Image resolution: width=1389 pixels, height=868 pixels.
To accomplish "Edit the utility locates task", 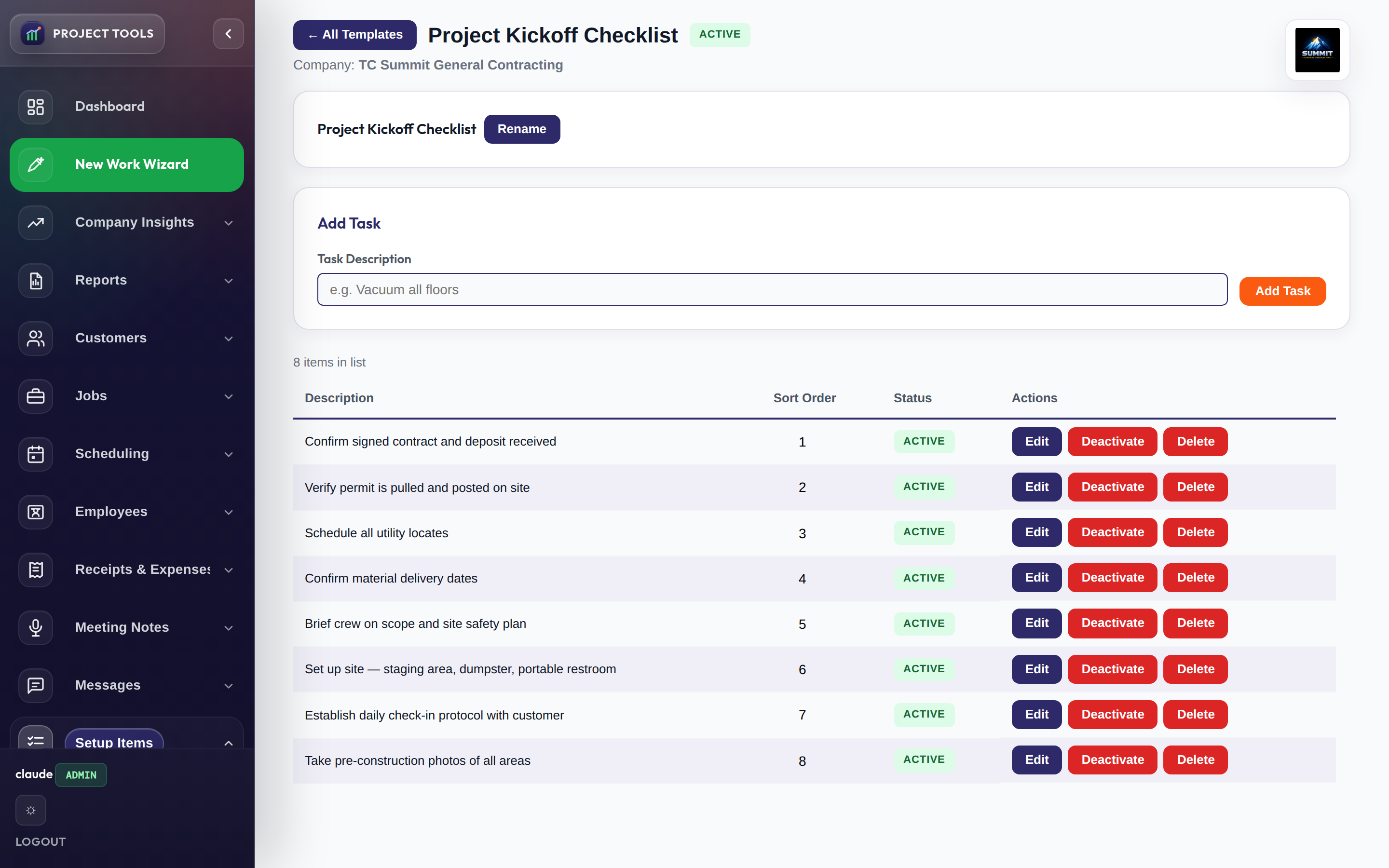I will pyautogui.click(x=1036, y=532).
